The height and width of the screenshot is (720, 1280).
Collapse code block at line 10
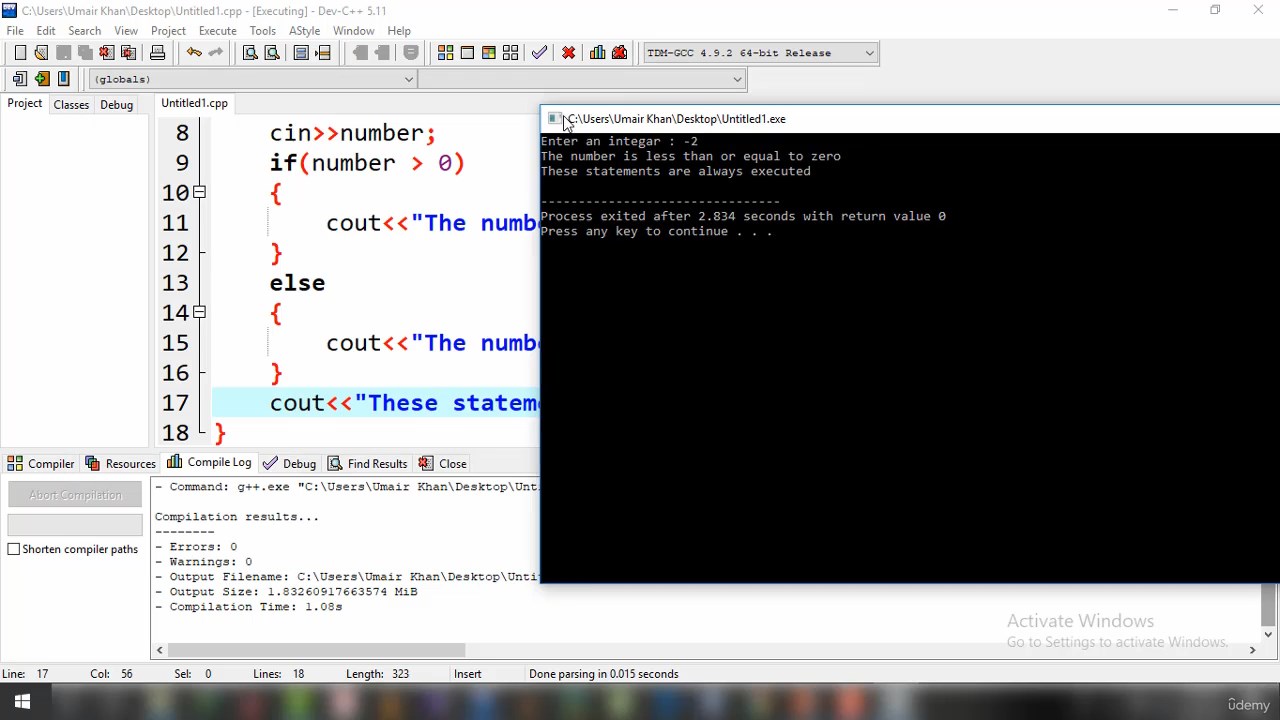click(200, 192)
